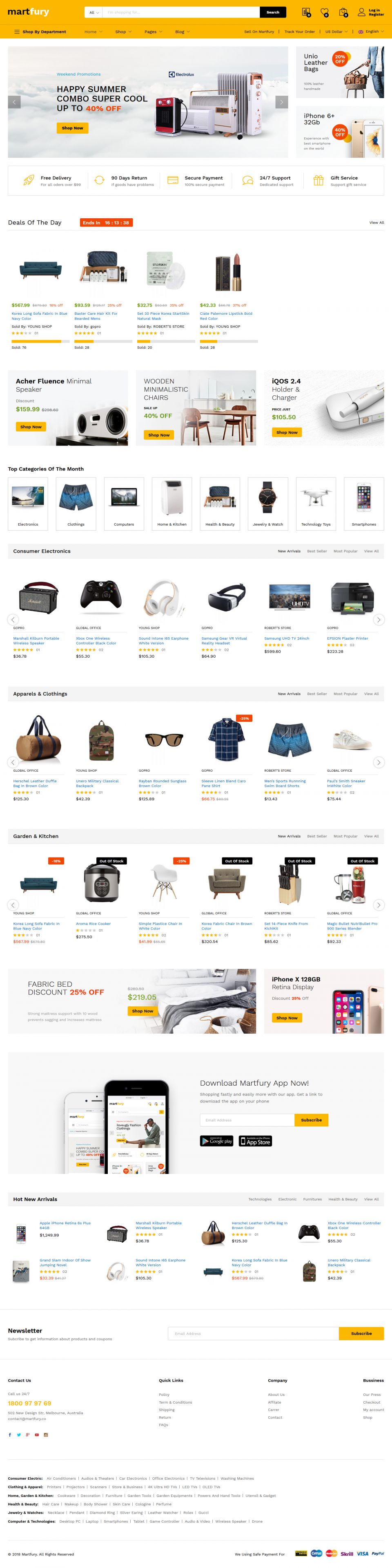Click the black Search button

tap(273, 12)
